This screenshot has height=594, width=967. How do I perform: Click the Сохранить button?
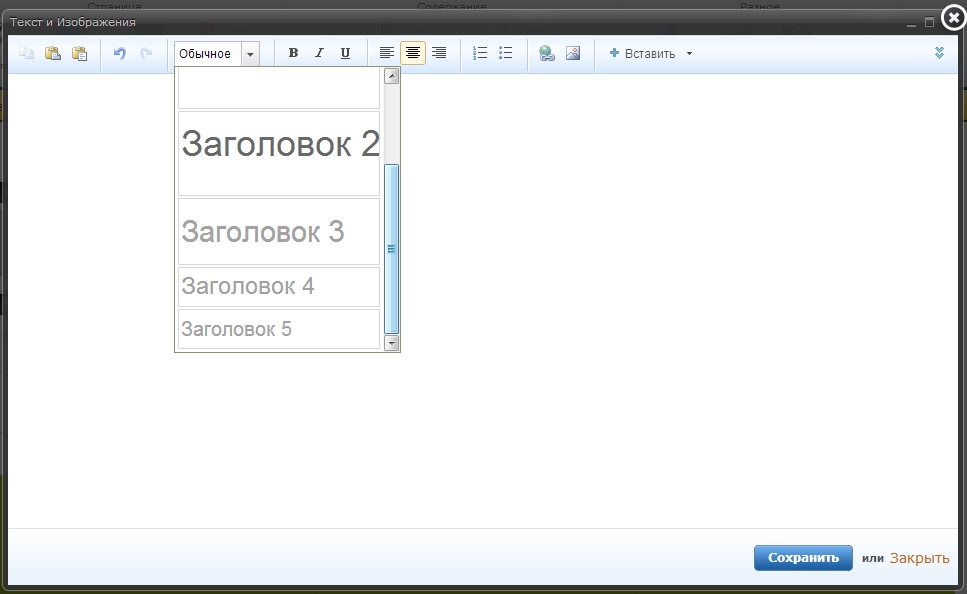tap(803, 558)
